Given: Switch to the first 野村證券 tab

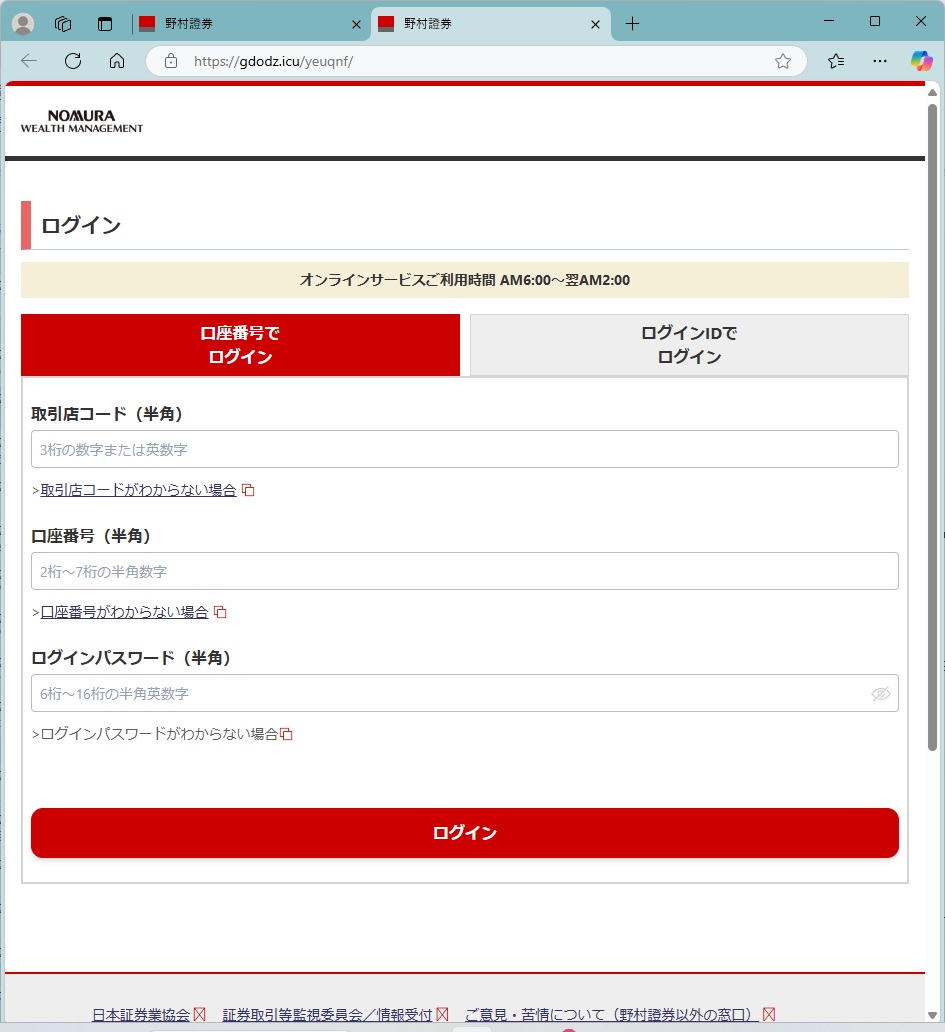Looking at the screenshot, I should [251, 24].
